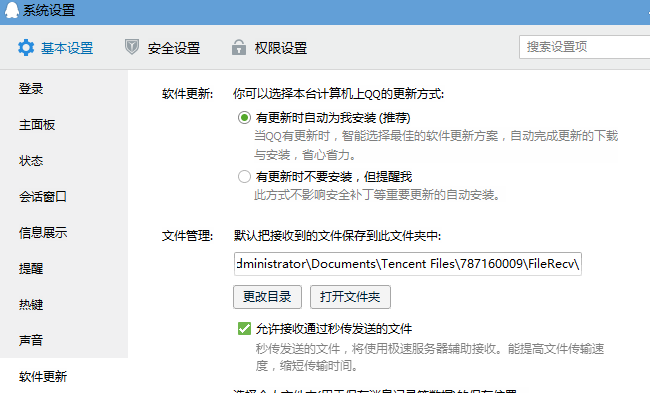Image resolution: width=650 pixels, height=393 pixels.
Task: Focus the 搜索设置项 search box
Action: pos(585,47)
